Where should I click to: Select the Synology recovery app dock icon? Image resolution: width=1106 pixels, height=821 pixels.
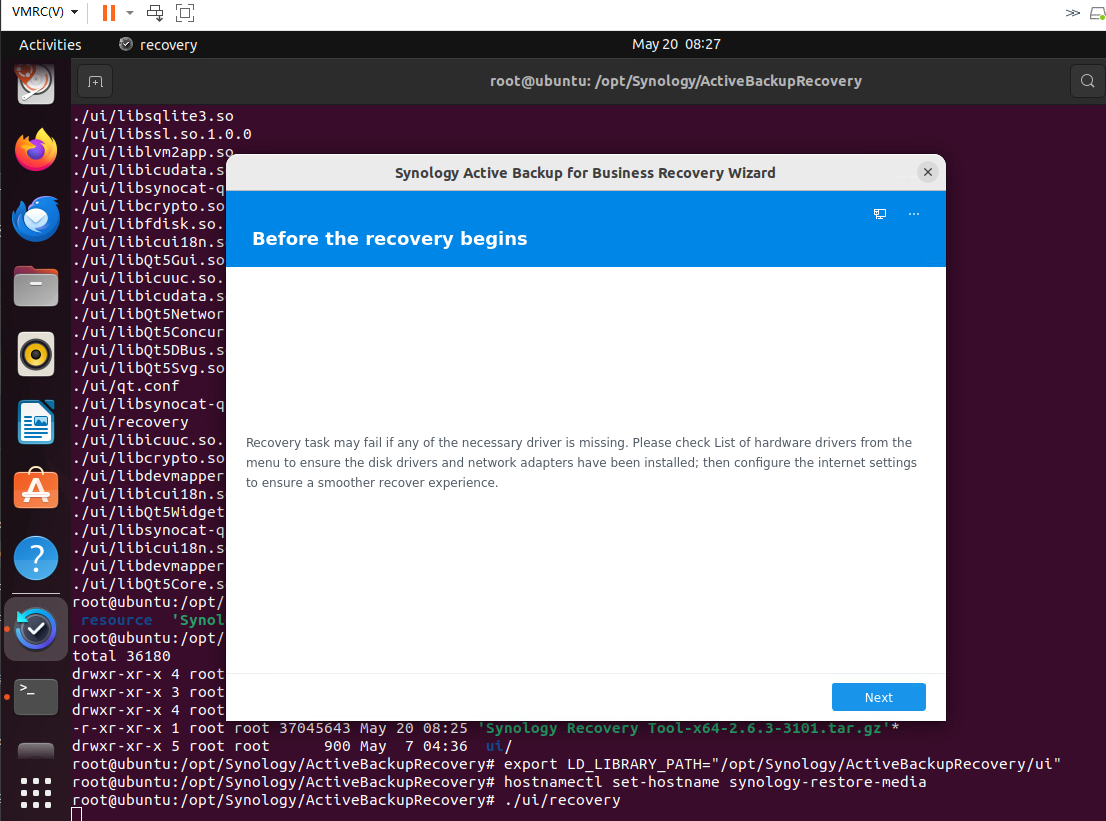point(35,629)
